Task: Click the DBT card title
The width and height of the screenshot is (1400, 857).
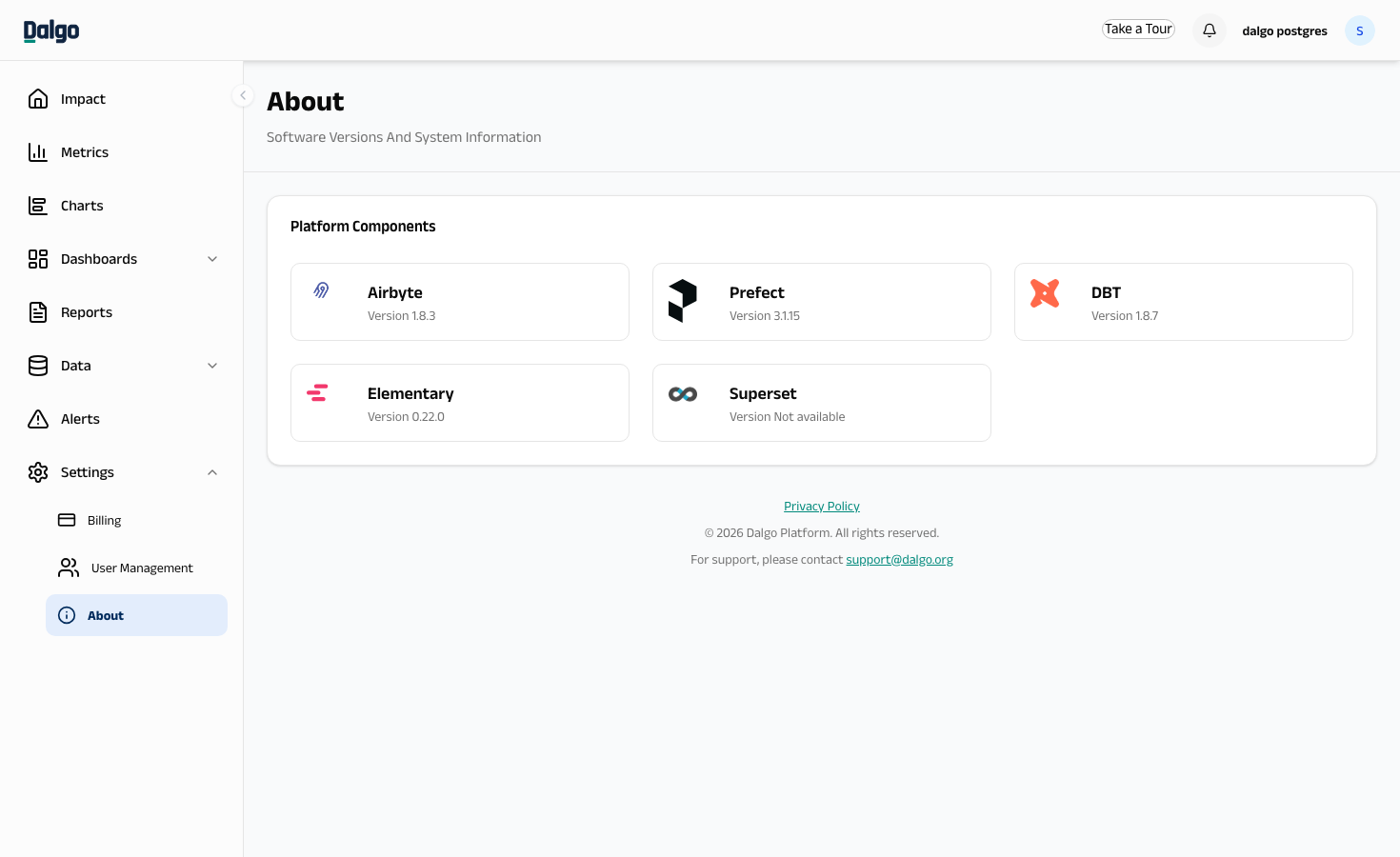Action: (1106, 292)
